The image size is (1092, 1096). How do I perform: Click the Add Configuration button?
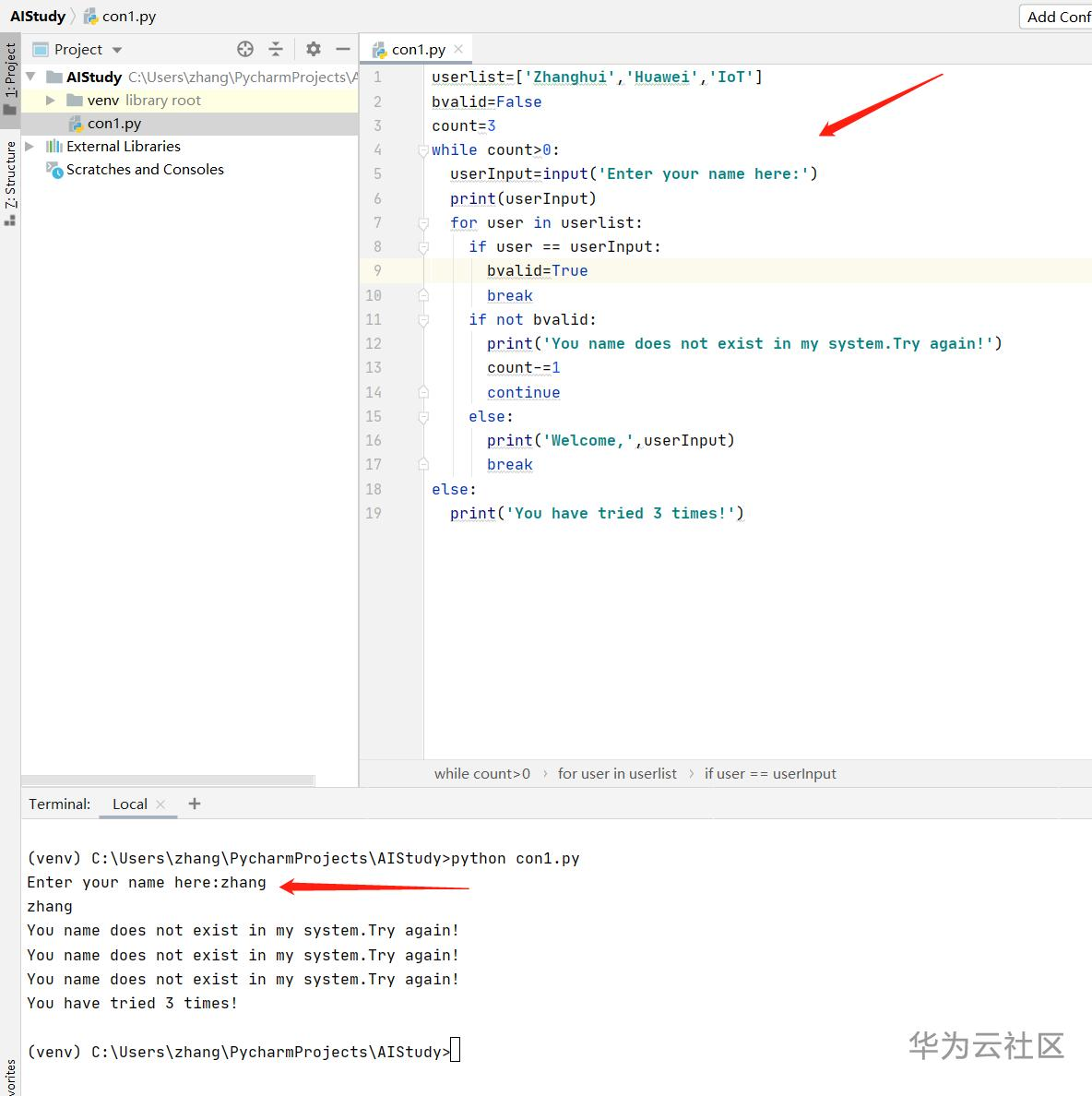click(x=1056, y=17)
